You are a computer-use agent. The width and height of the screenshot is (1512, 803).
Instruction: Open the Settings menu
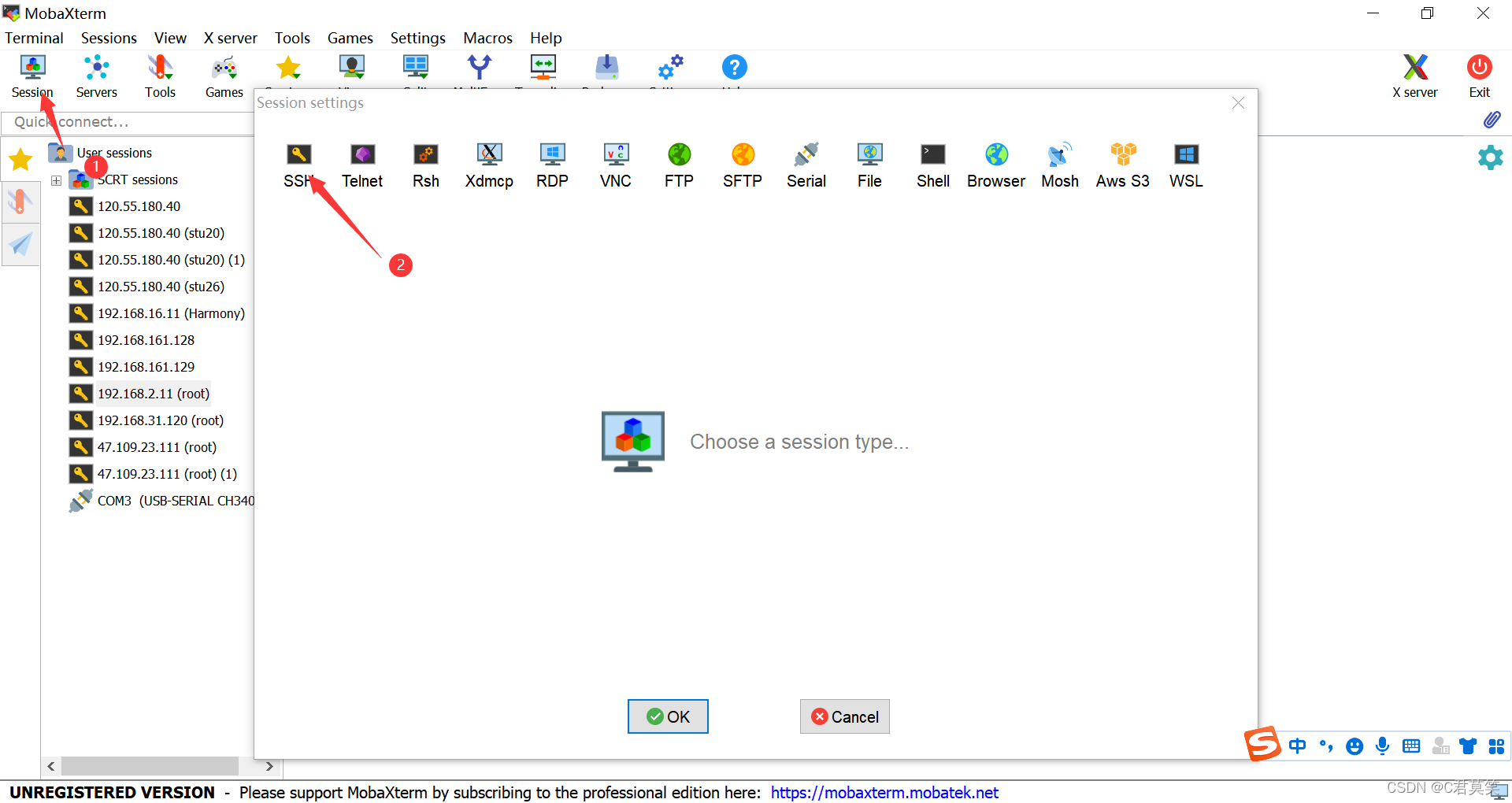click(417, 38)
